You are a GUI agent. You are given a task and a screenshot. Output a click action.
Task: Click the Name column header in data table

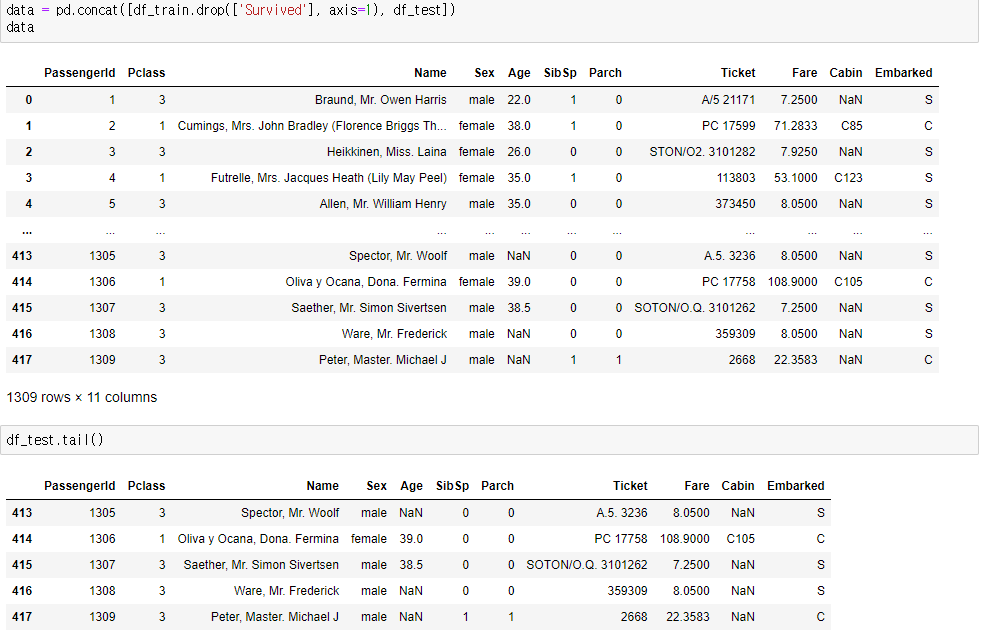point(430,73)
